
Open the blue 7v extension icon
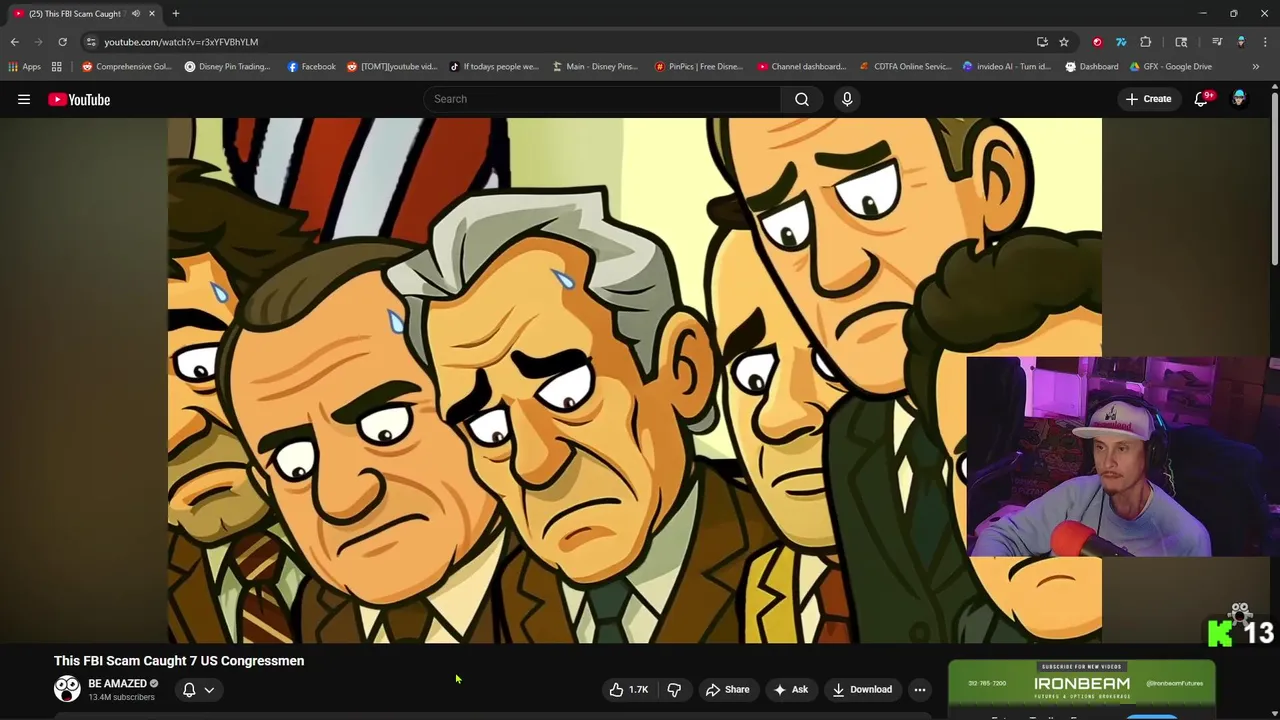[x=1121, y=42]
